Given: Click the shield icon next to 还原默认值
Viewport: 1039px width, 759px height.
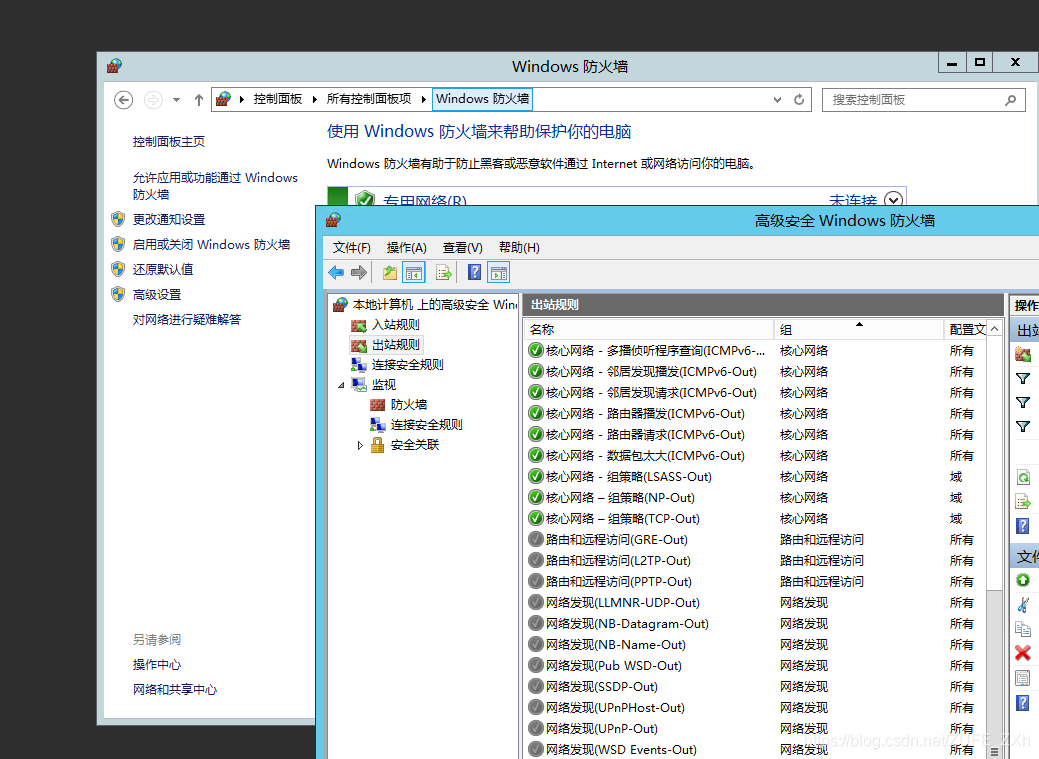Looking at the screenshot, I should tap(118, 268).
